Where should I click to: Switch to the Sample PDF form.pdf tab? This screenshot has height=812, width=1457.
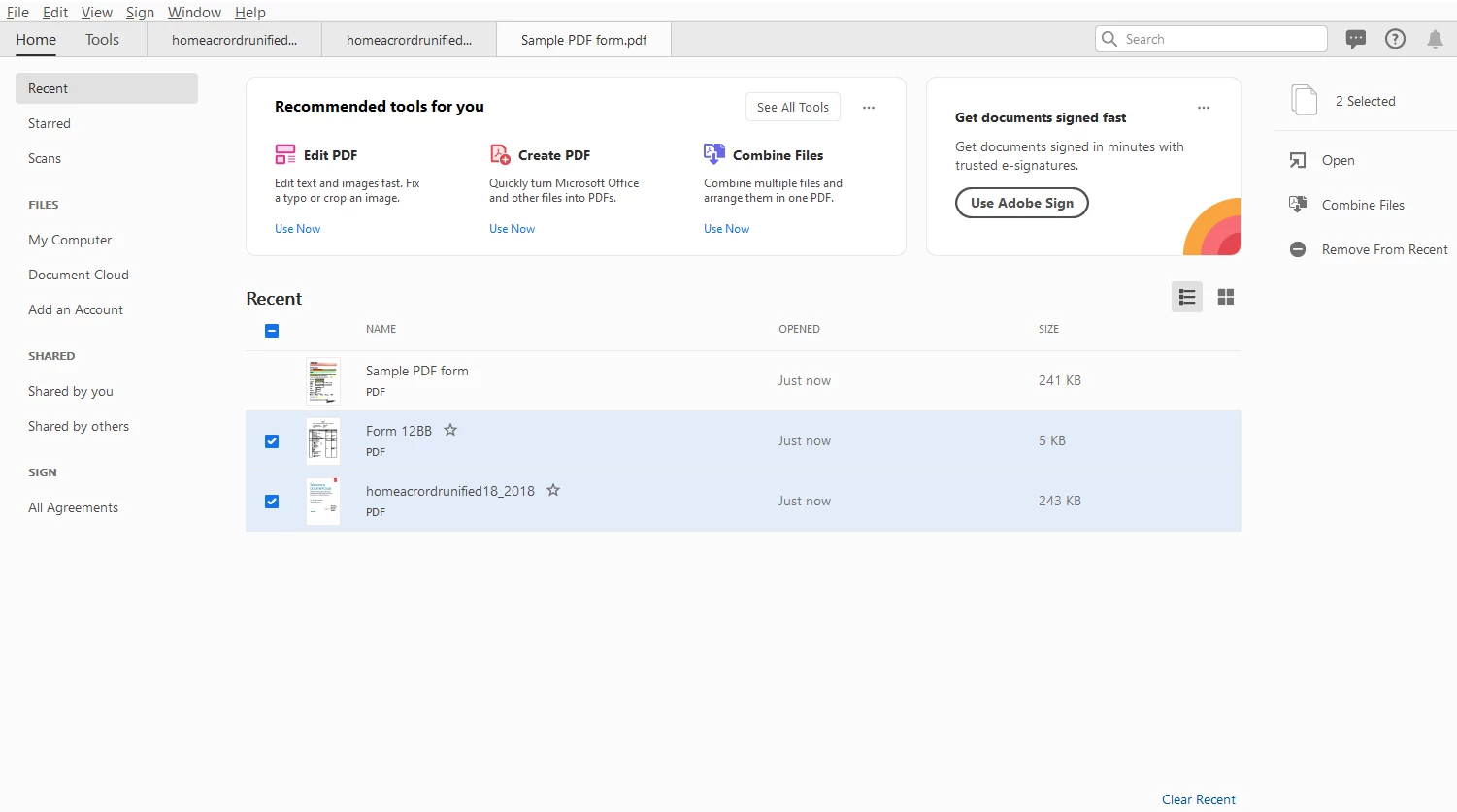click(x=583, y=40)
